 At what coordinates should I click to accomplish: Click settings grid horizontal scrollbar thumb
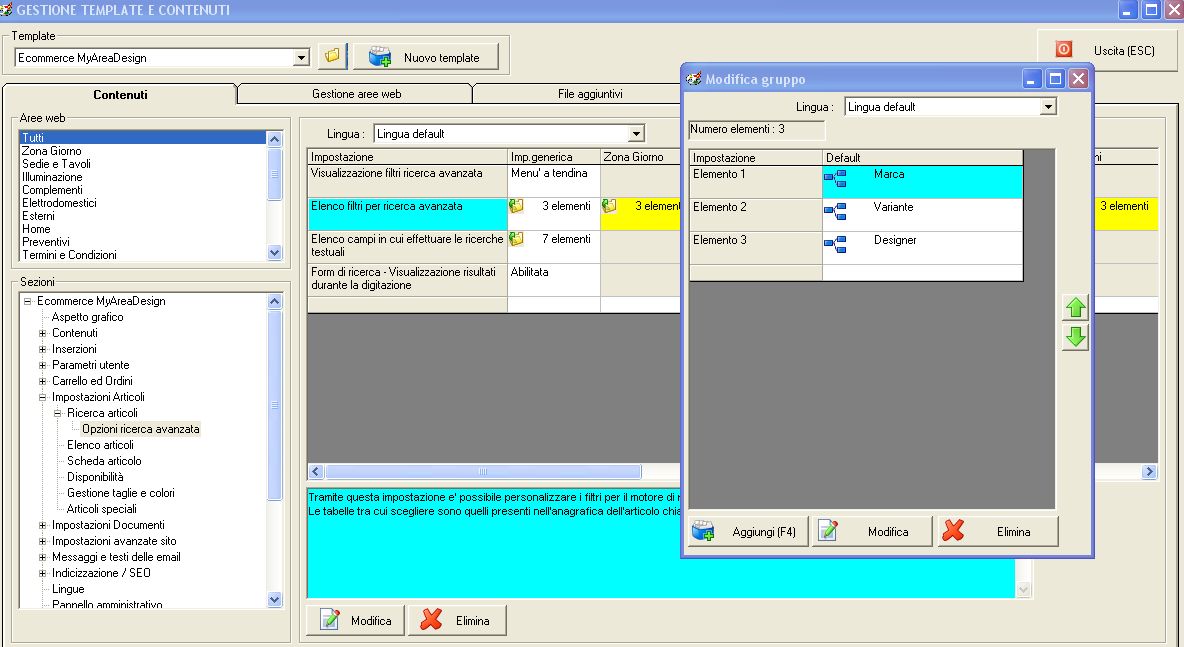[483, 472]
